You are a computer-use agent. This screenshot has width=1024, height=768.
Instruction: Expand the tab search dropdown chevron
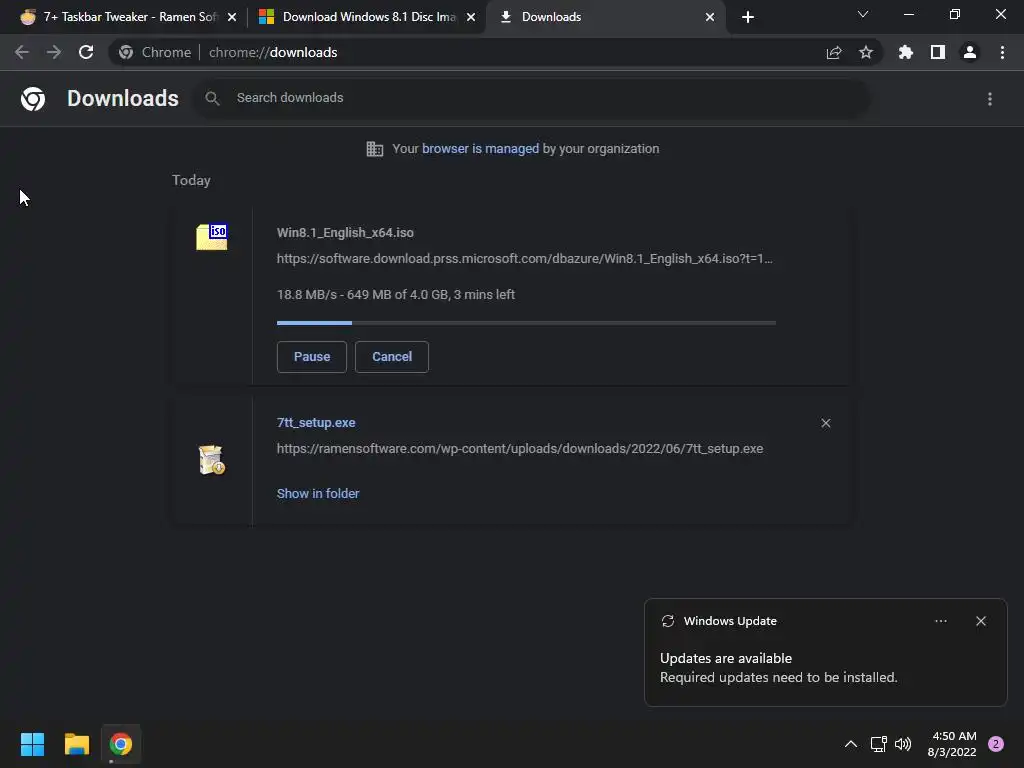click(863, 14)
